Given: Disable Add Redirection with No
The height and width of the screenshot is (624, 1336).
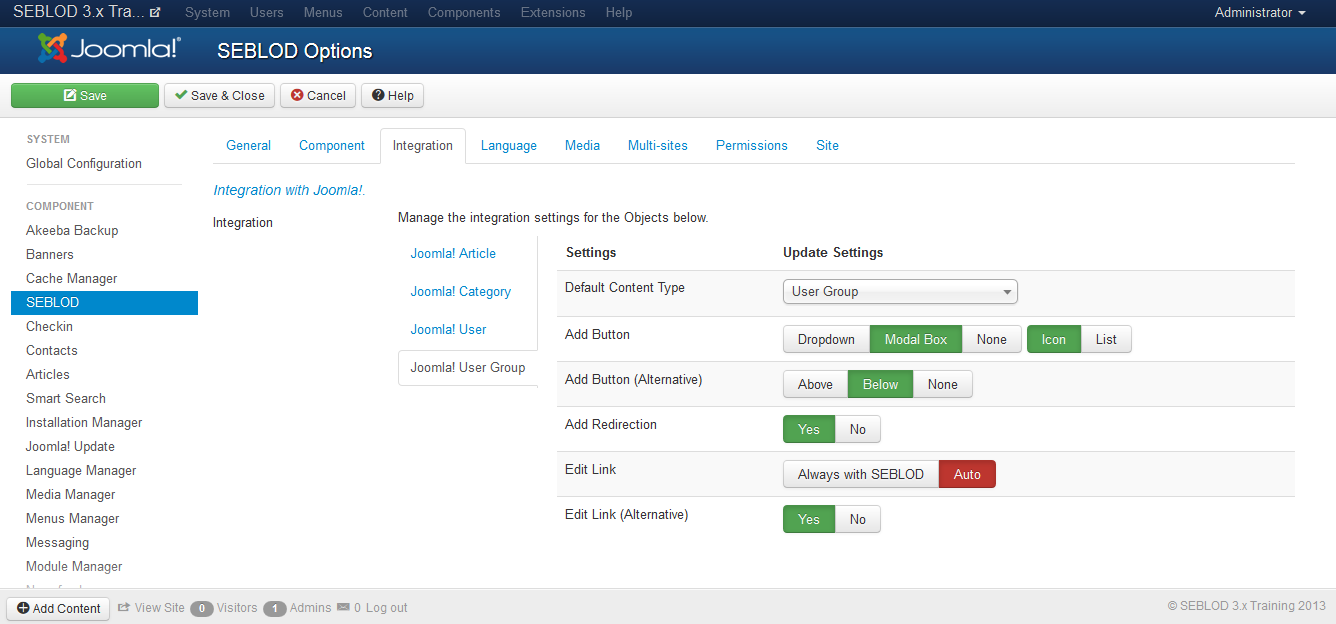Looking at the screenshot, I should [x=858, y=429].
